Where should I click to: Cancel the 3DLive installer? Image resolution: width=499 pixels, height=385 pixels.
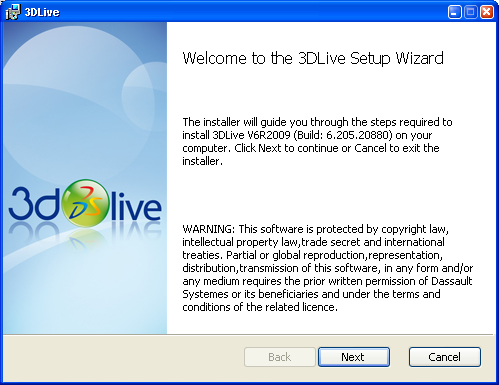[x=445, y=357]
